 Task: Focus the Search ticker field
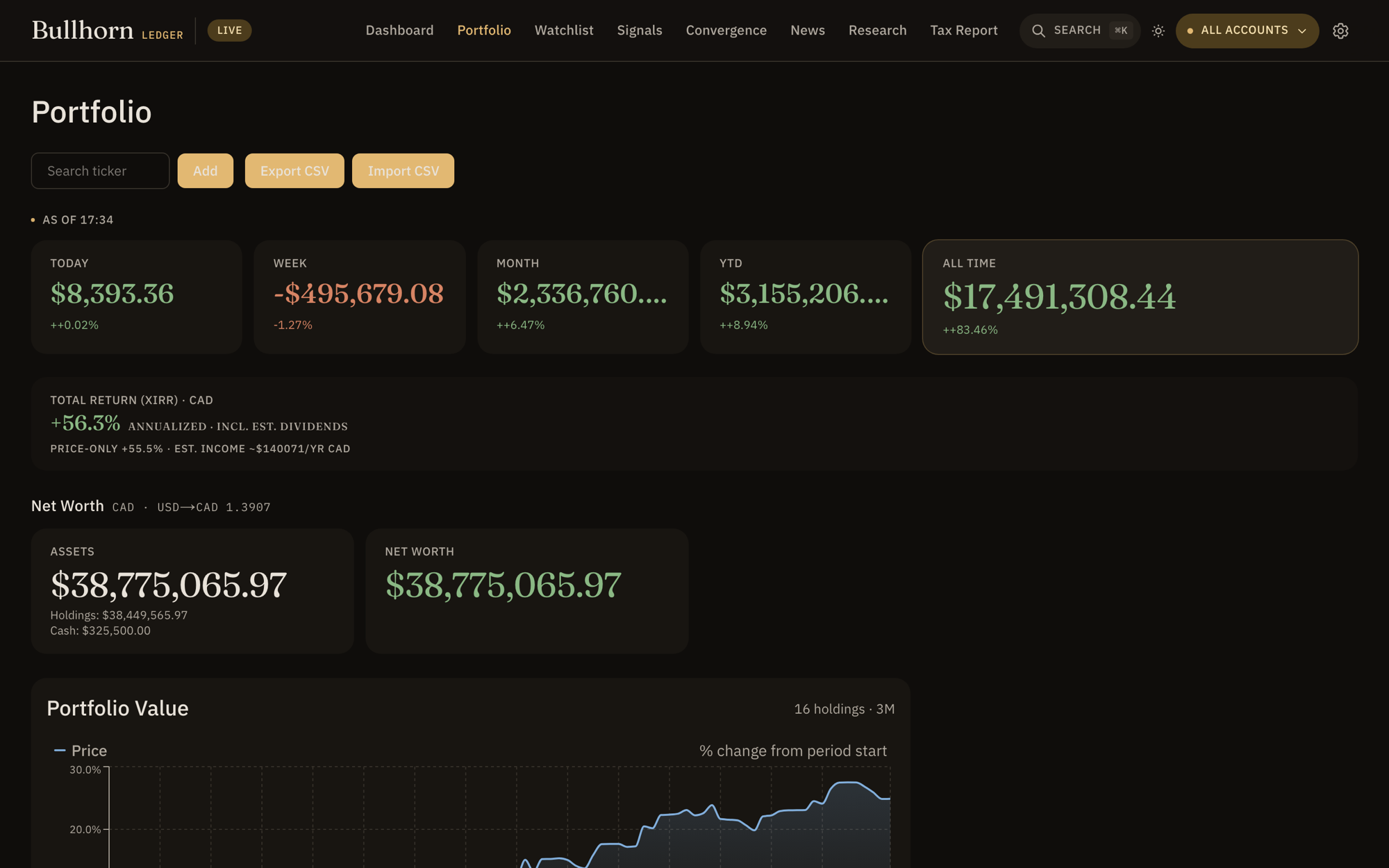pos(100,171)
